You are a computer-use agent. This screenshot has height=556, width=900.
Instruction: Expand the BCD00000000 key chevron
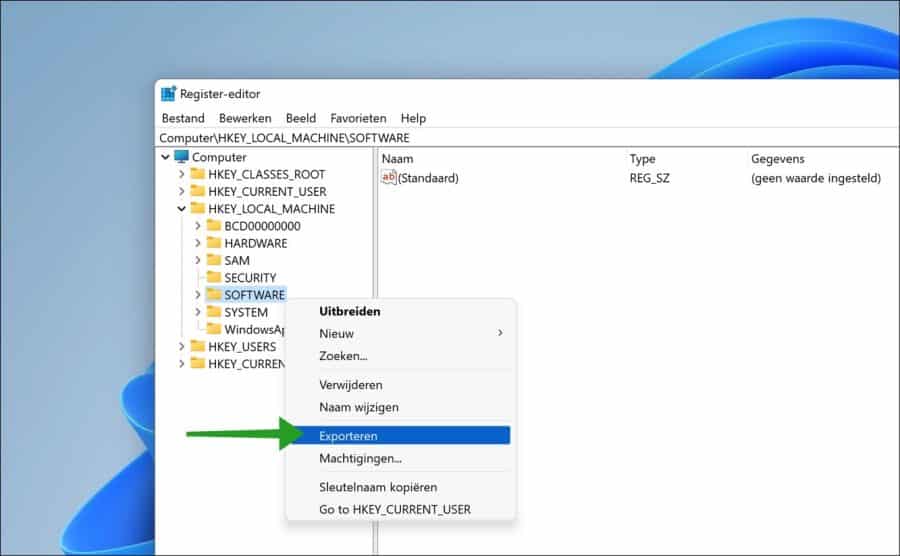197,225
